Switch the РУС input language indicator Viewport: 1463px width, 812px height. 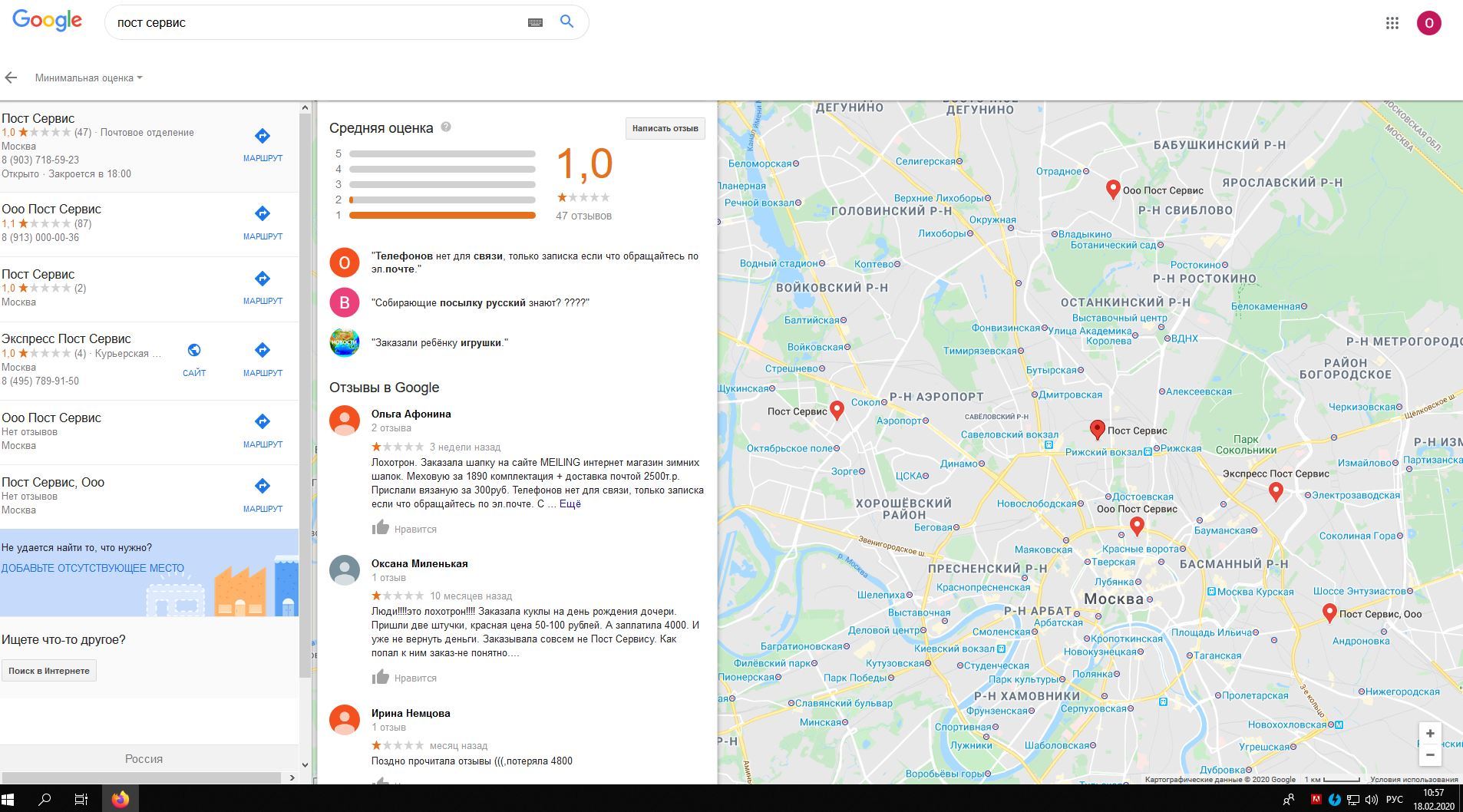click(1394, 800)
